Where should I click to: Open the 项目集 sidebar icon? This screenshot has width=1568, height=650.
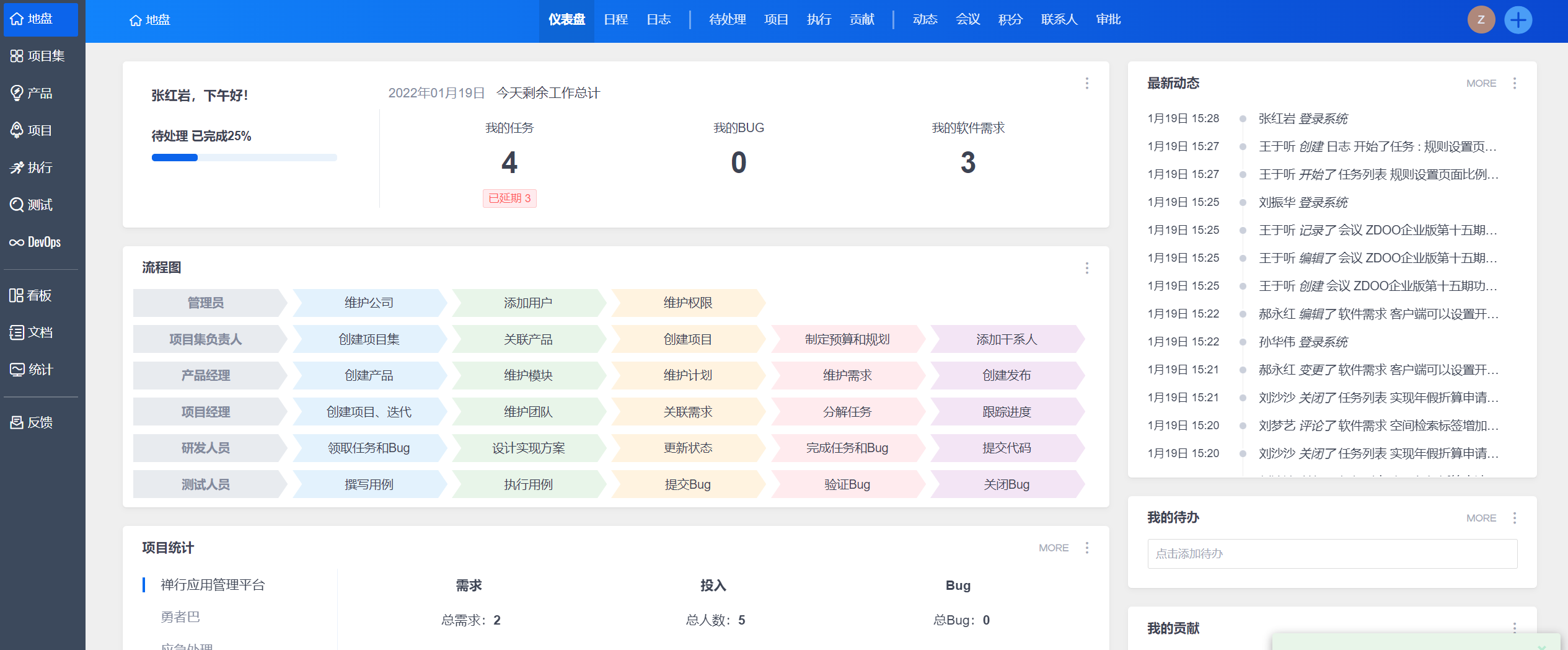pyautogui.click(x=17, y=56)
